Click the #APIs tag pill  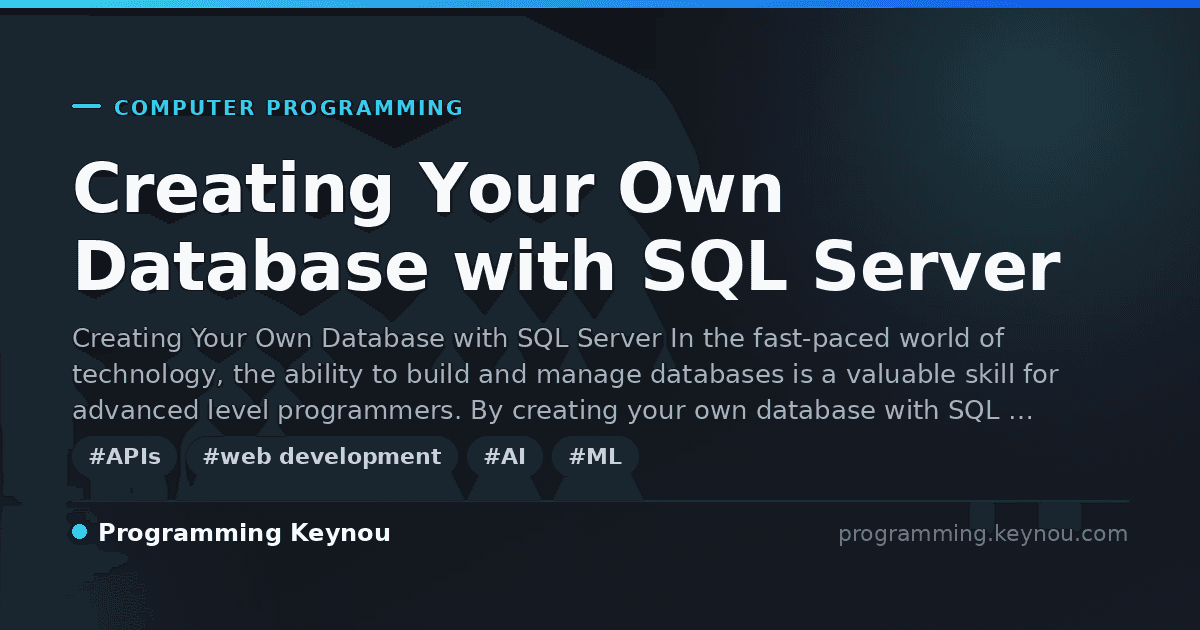(125, 457)
